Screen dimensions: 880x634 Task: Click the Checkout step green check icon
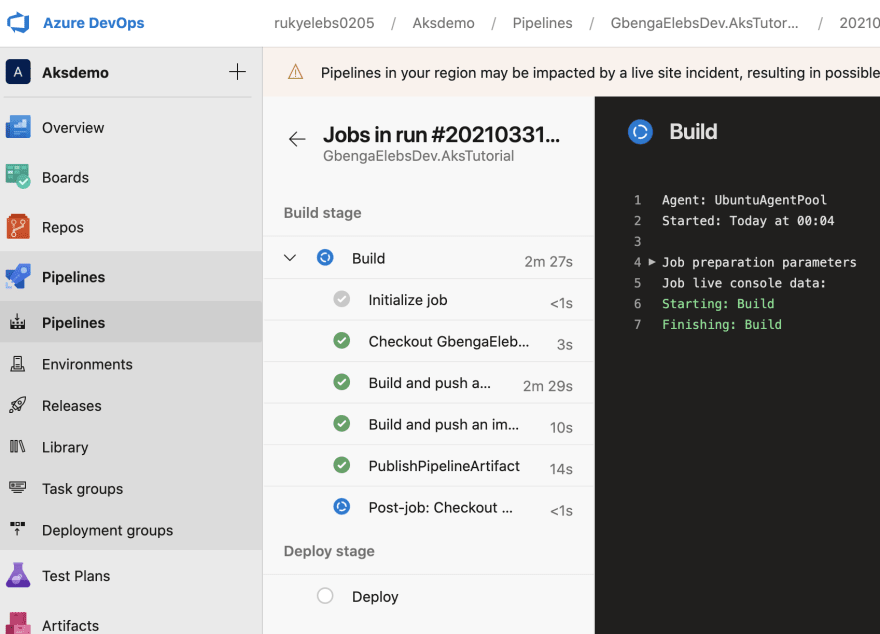(x=341, y=341)
